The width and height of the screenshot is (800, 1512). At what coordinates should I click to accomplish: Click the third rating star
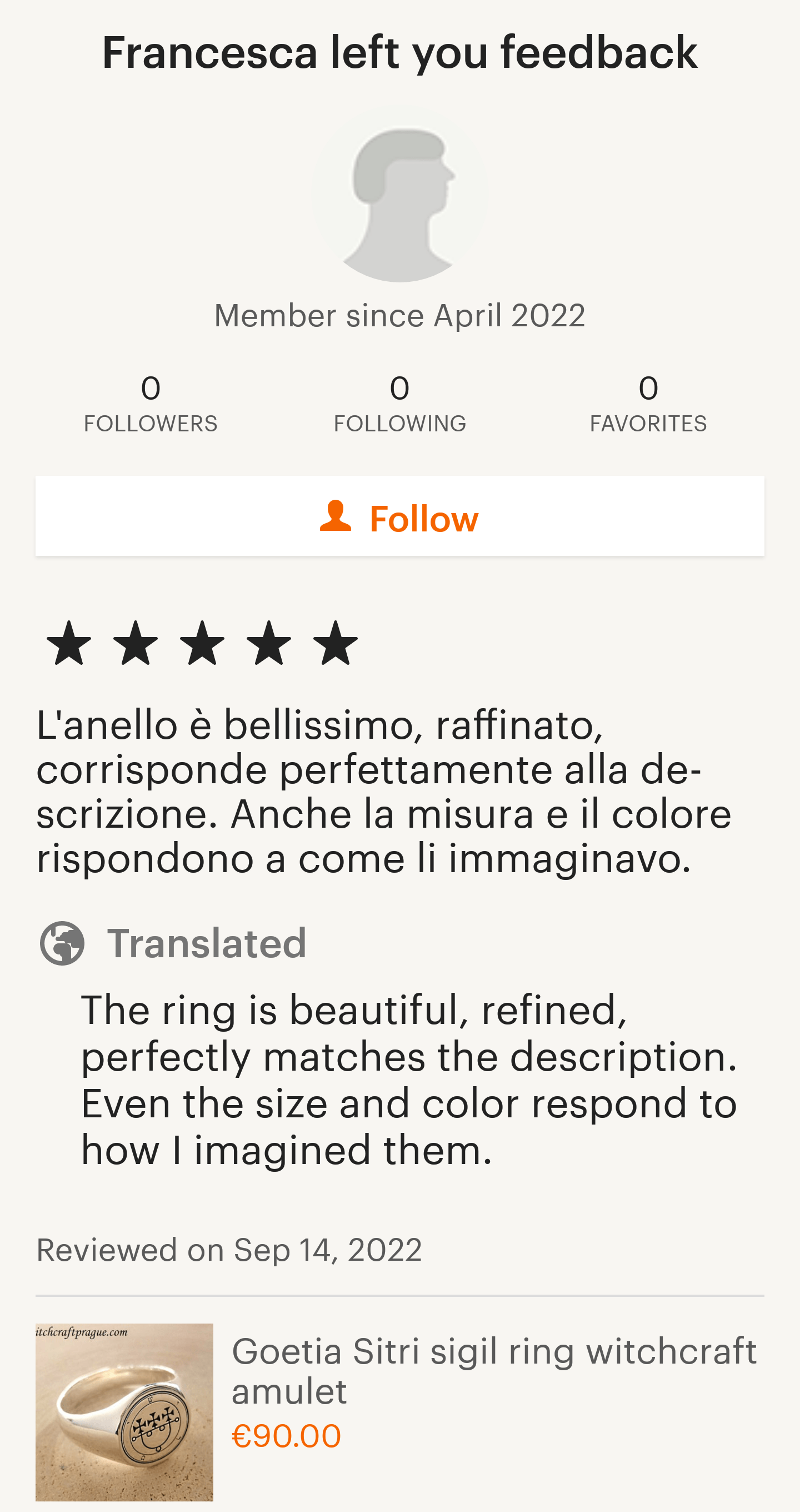coord(202,643)
